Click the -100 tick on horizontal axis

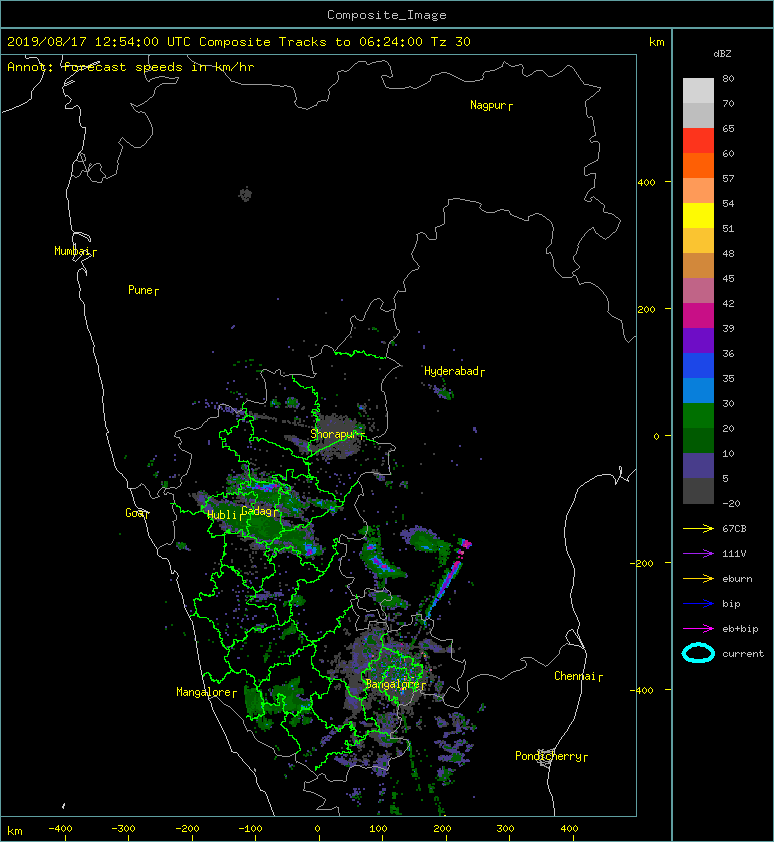point(250,829)
